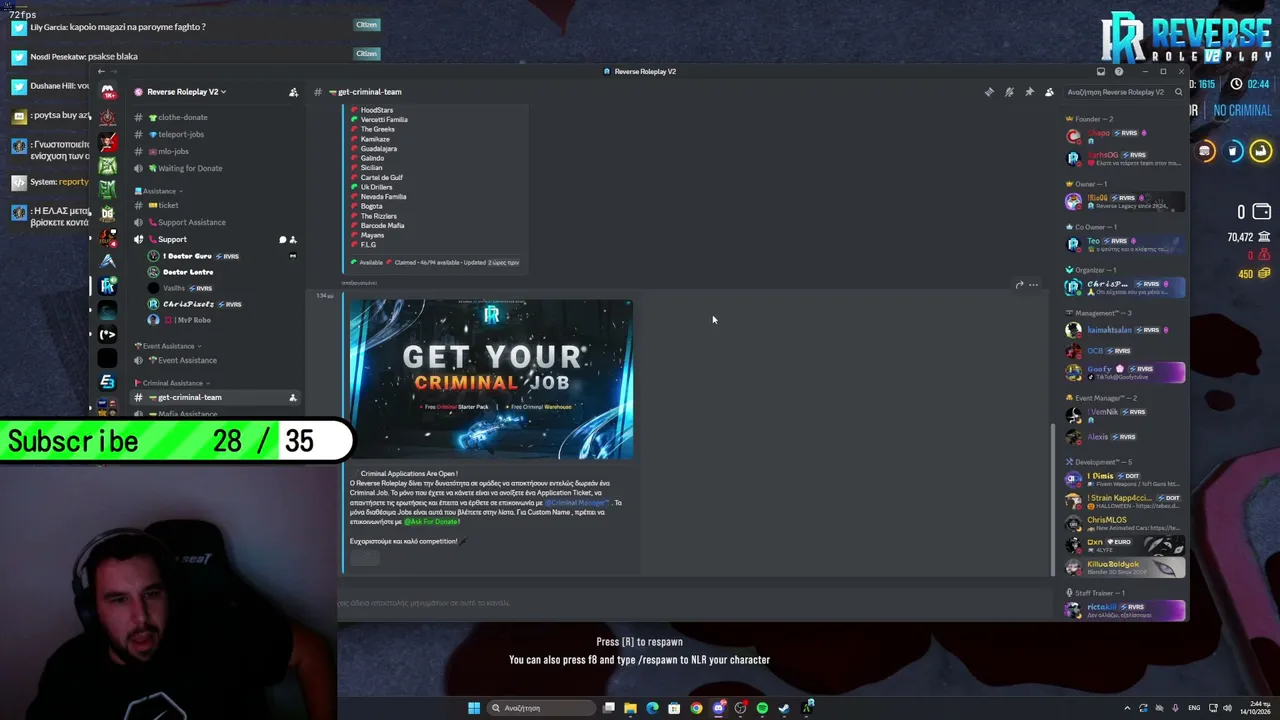Open the Threads icon in channel header
The image size is (1280, 720).
(x=989, y=92)
